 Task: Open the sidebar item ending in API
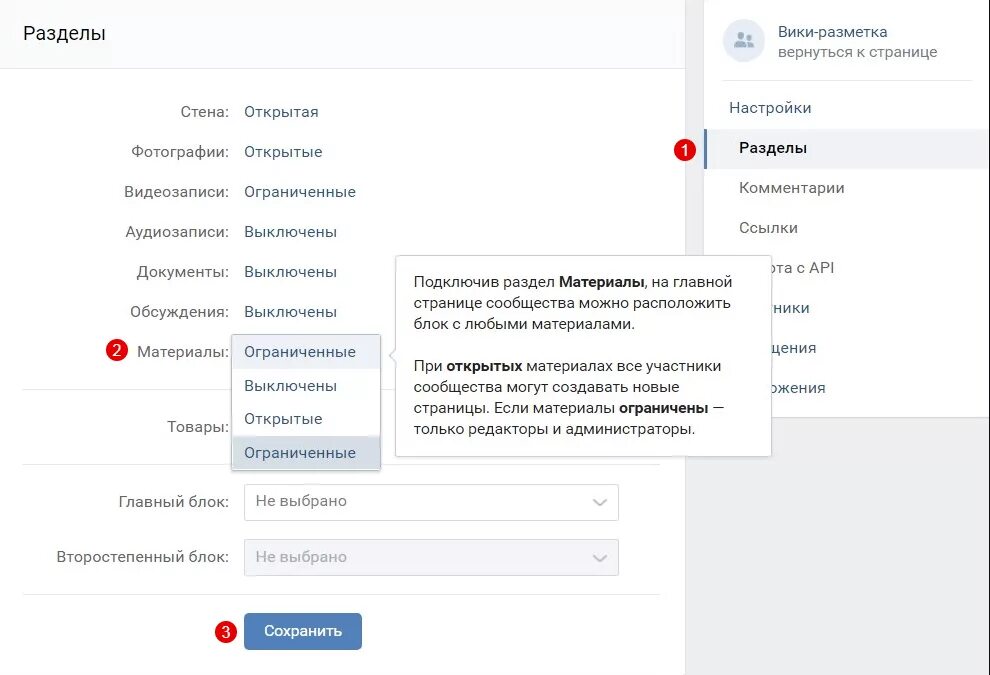coord(802,268)
